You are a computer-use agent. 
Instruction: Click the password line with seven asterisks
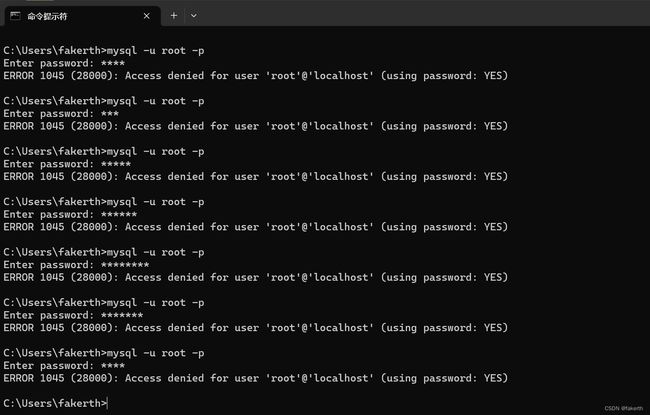[73, 315]
